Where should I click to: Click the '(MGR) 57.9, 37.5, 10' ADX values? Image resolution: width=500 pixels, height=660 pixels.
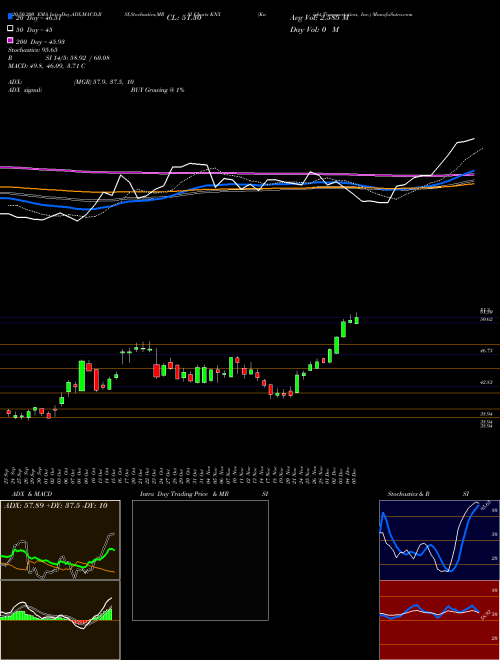pos(104,82)
